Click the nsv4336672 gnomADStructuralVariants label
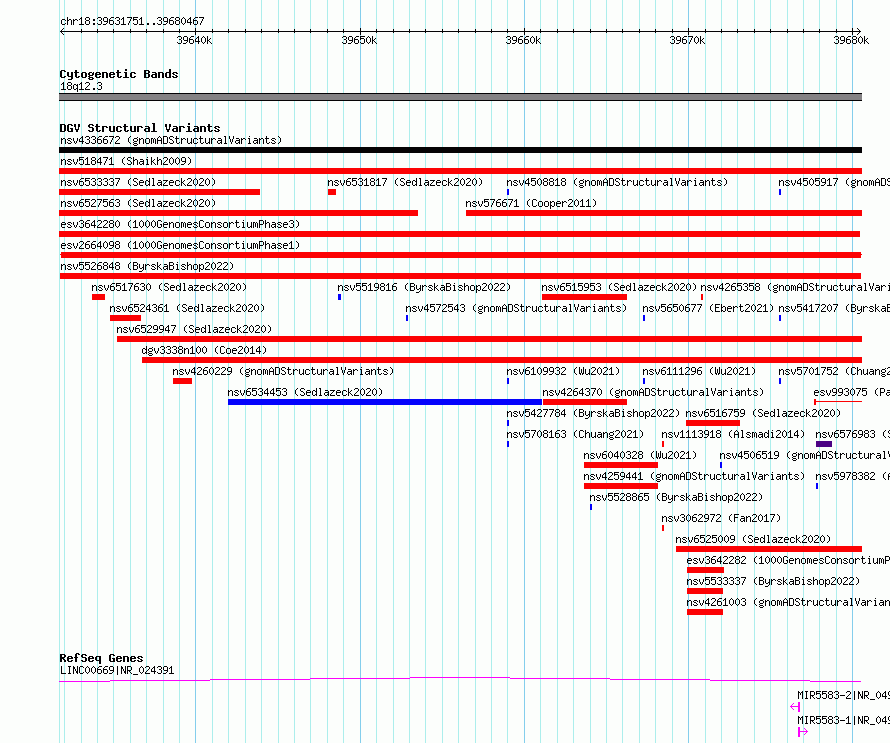The width and height of the screenshot is (890, 743). coord(171,140)
